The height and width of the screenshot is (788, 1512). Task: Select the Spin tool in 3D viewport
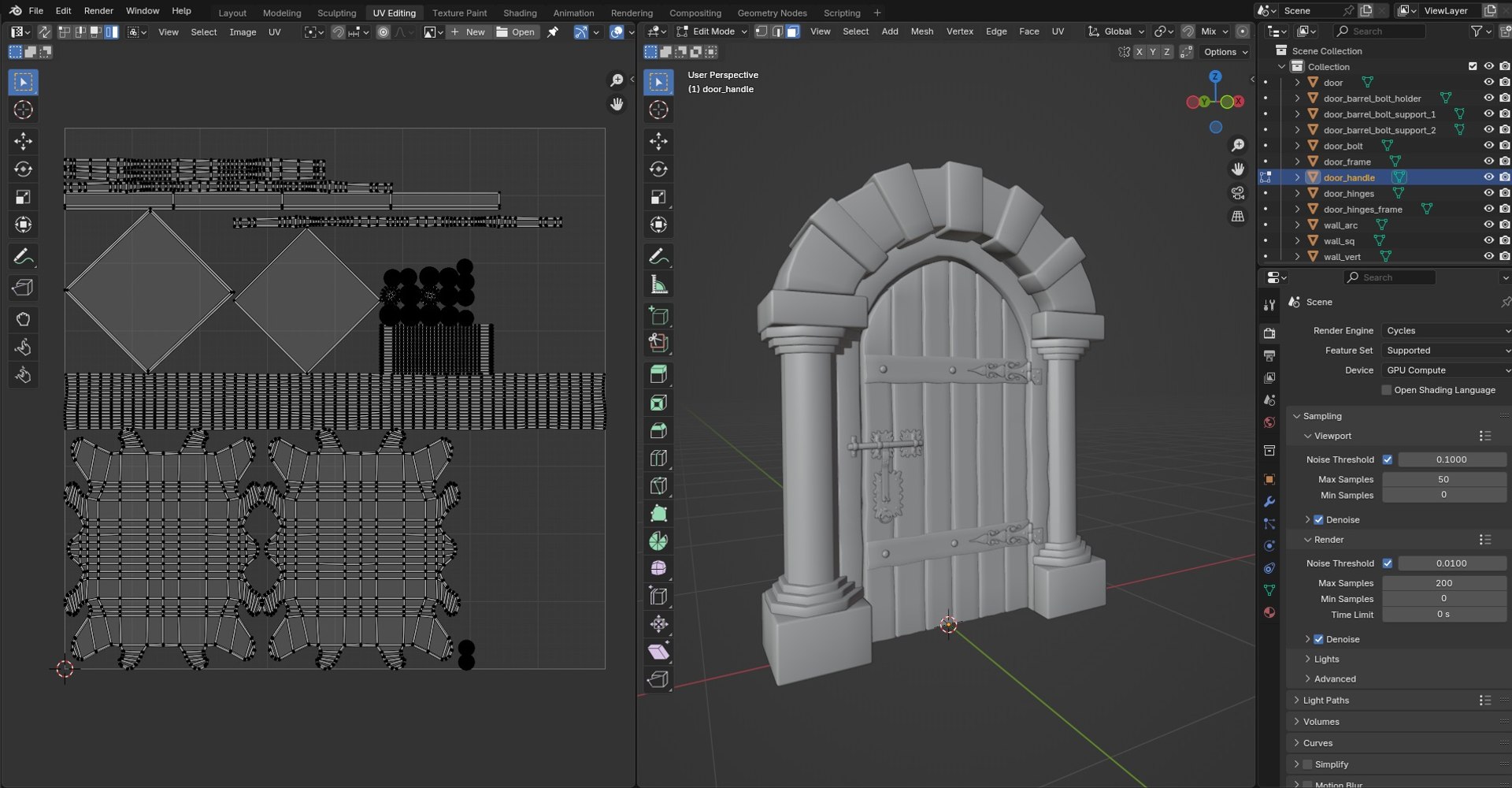pos(658,541)
